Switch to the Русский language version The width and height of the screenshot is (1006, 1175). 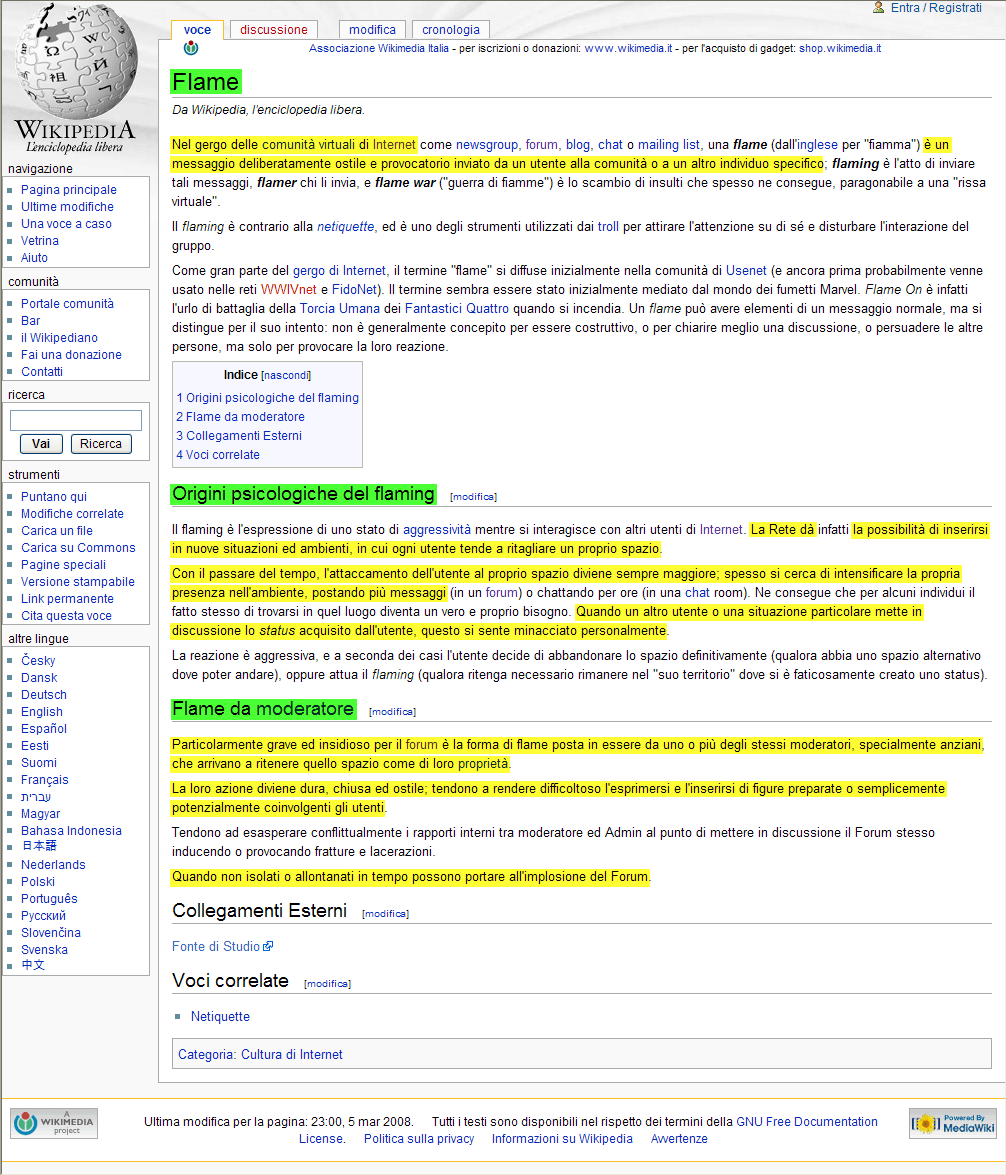pyautogui.click(x=43, y=916)
